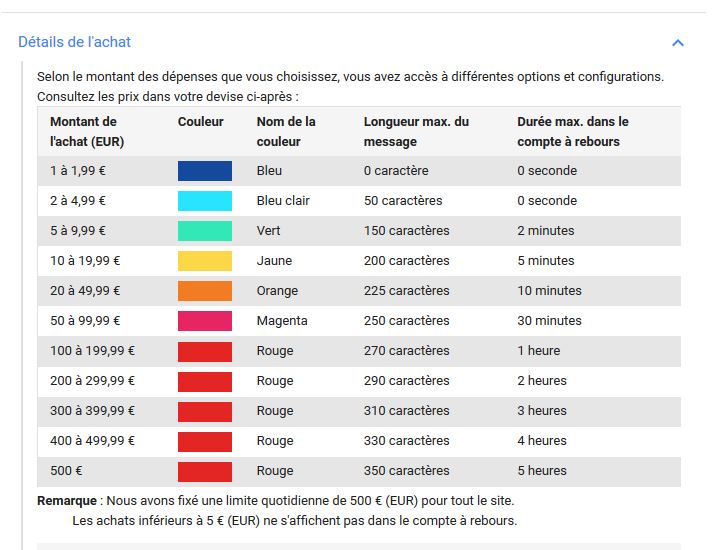The image size is (724, 550).
Task: Click the Bleu clair cyan swatch
Action: [205, 201]
